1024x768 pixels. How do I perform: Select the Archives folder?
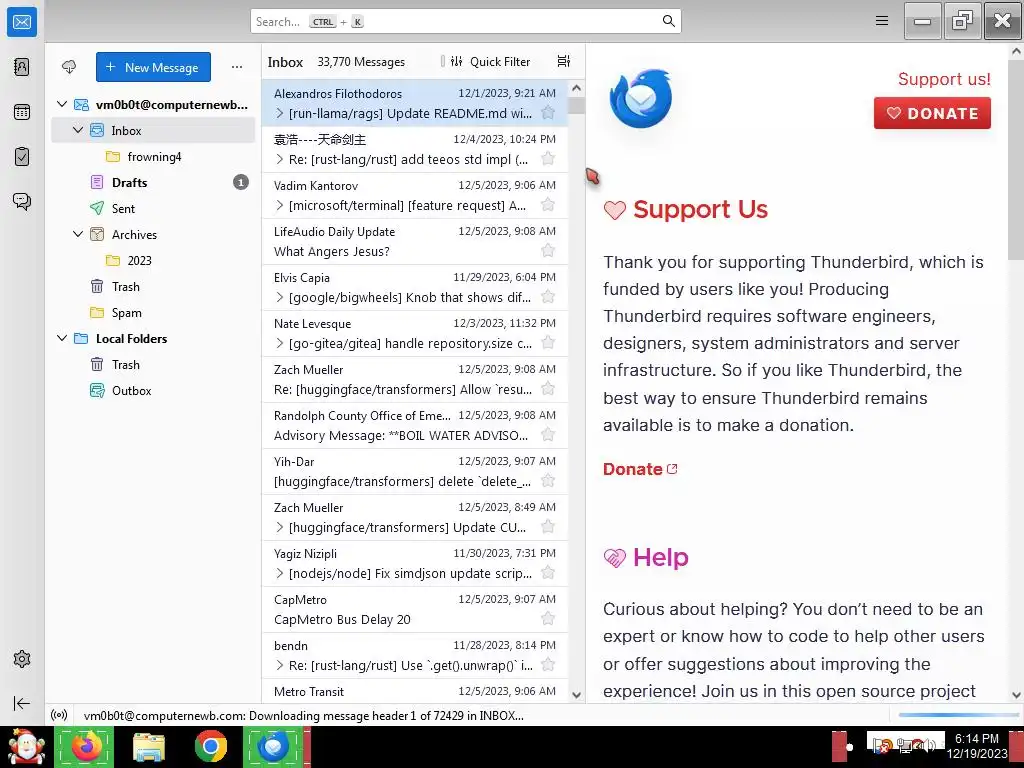click(x=153, y=234)
